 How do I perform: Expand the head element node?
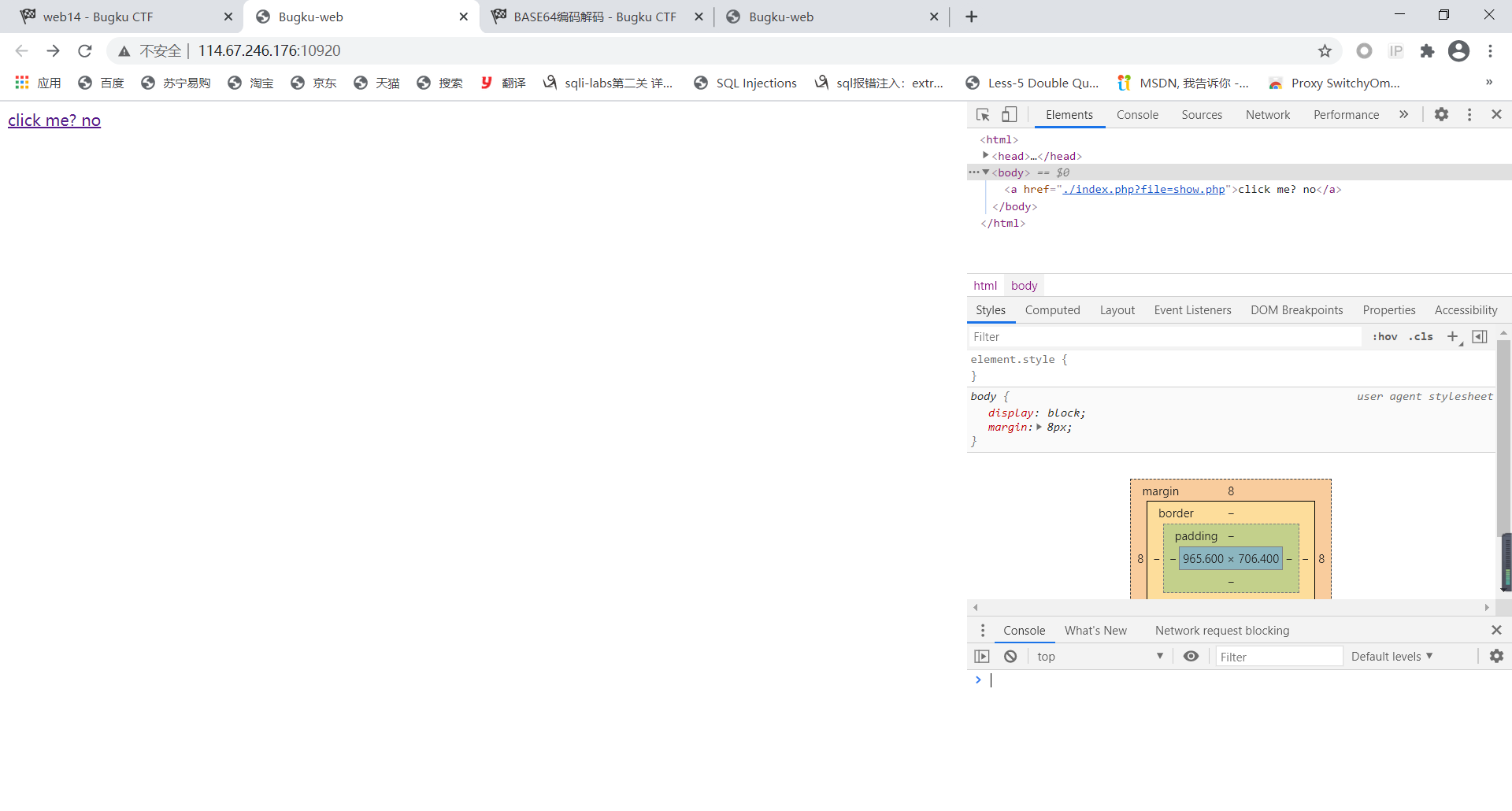[x=985, y=156]
